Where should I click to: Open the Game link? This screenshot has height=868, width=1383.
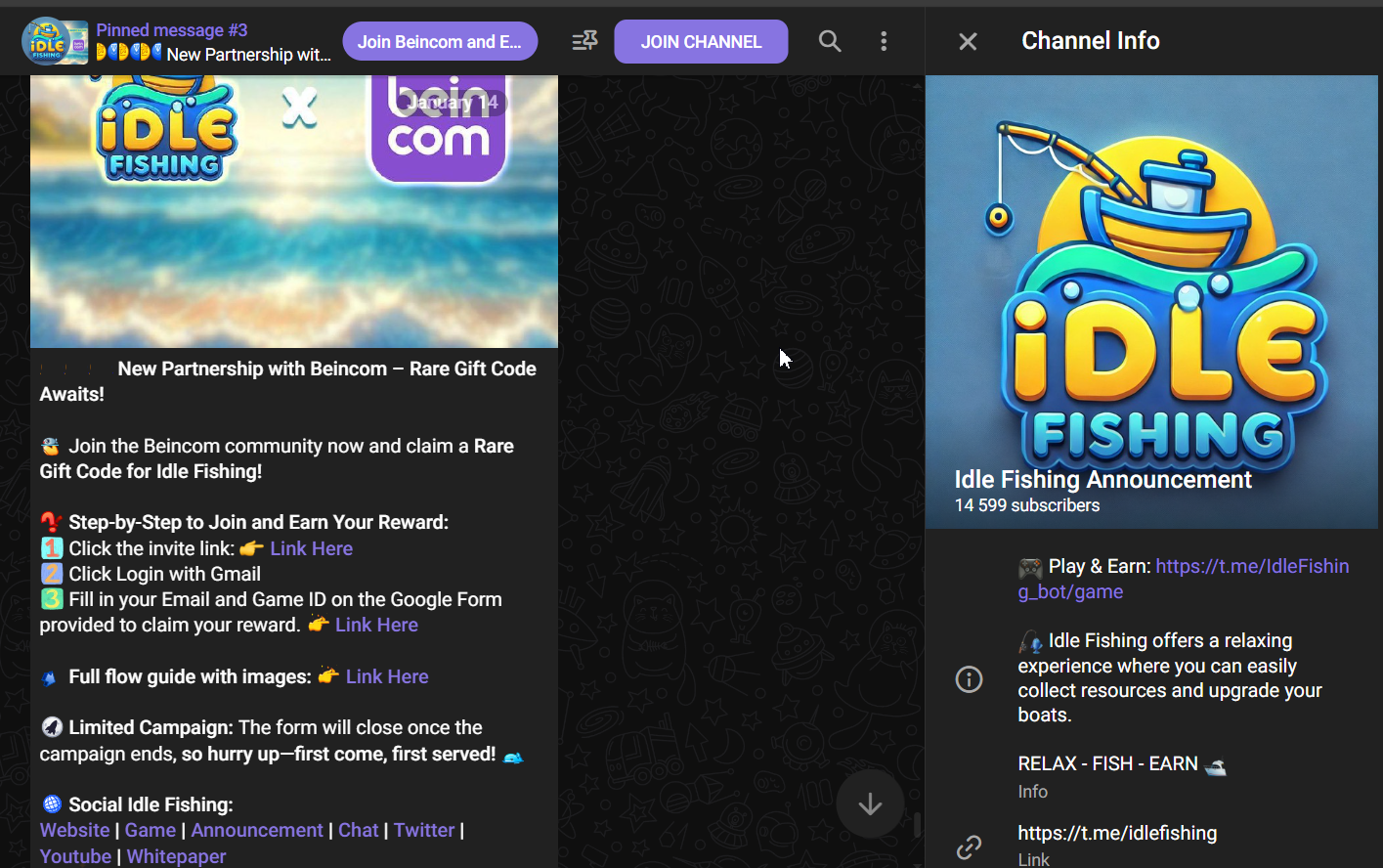pyautogui.click(x=151, y=830)
